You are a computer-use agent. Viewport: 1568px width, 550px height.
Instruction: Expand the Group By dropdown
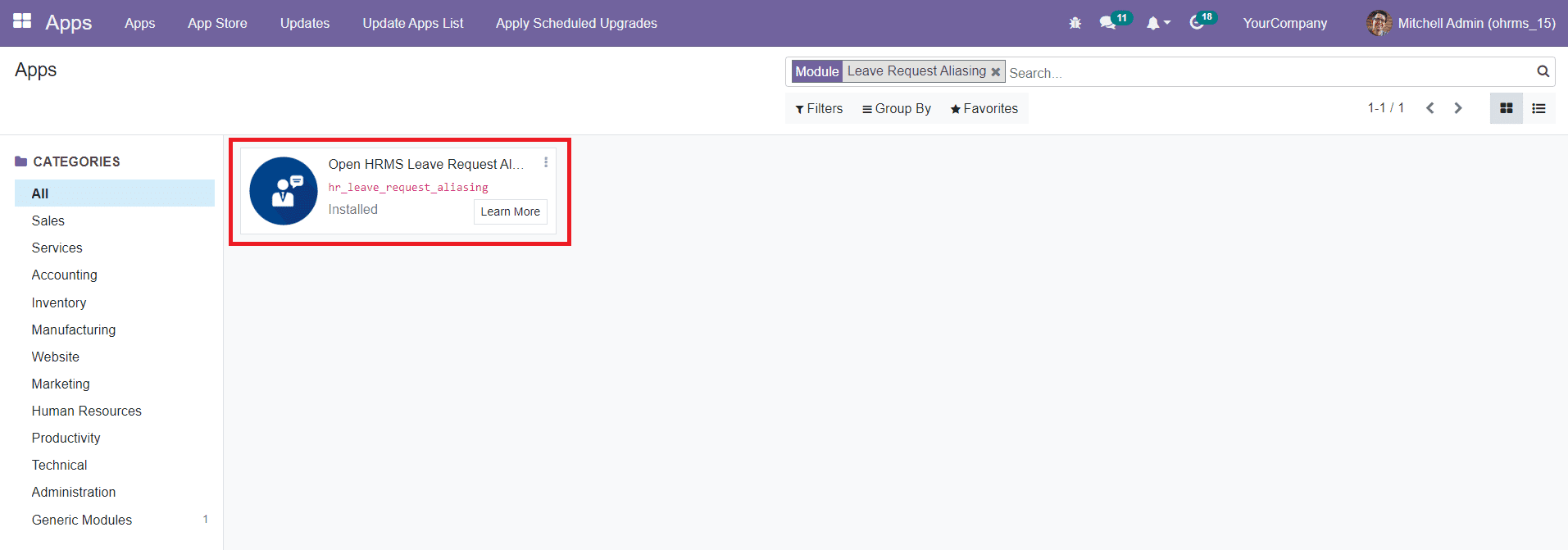coord(896,108)
